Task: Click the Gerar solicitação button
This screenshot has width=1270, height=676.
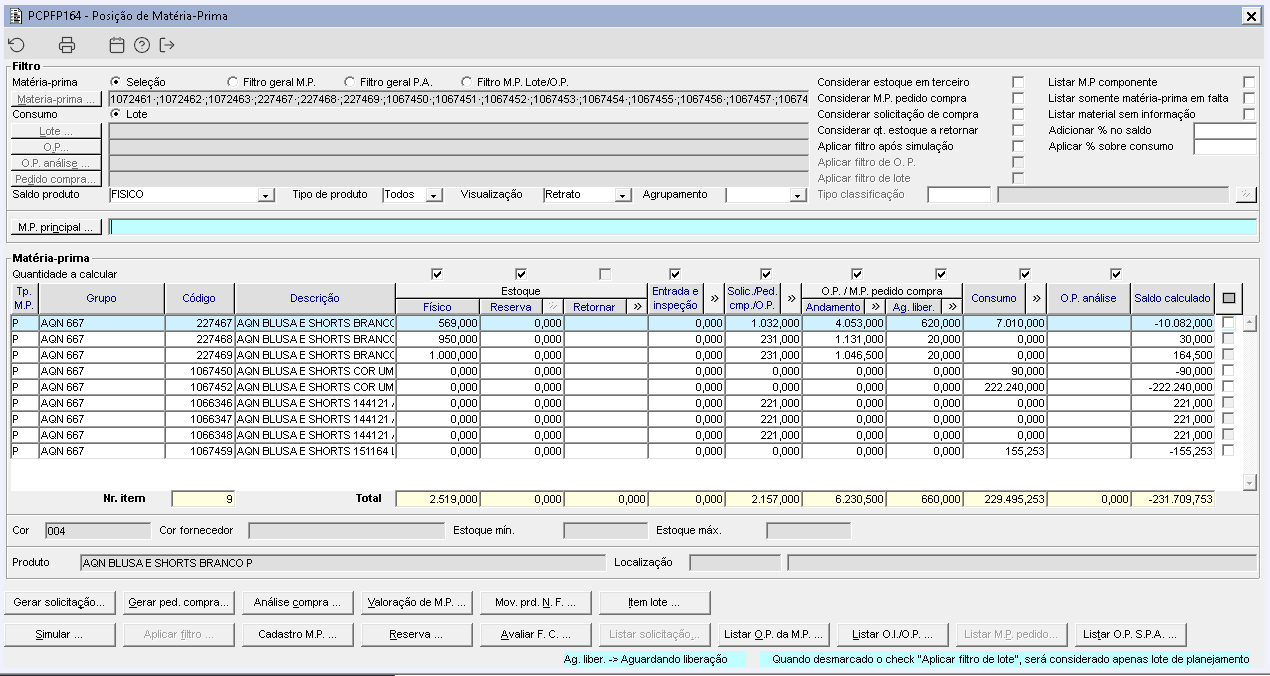Action: pyautogui.click(x=60, y=602)
